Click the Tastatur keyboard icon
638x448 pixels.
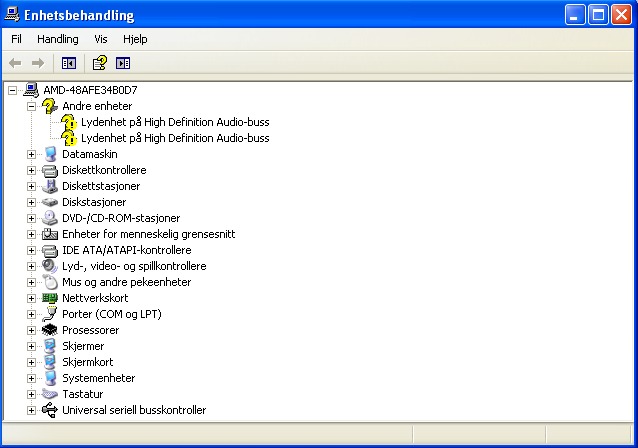50,394
